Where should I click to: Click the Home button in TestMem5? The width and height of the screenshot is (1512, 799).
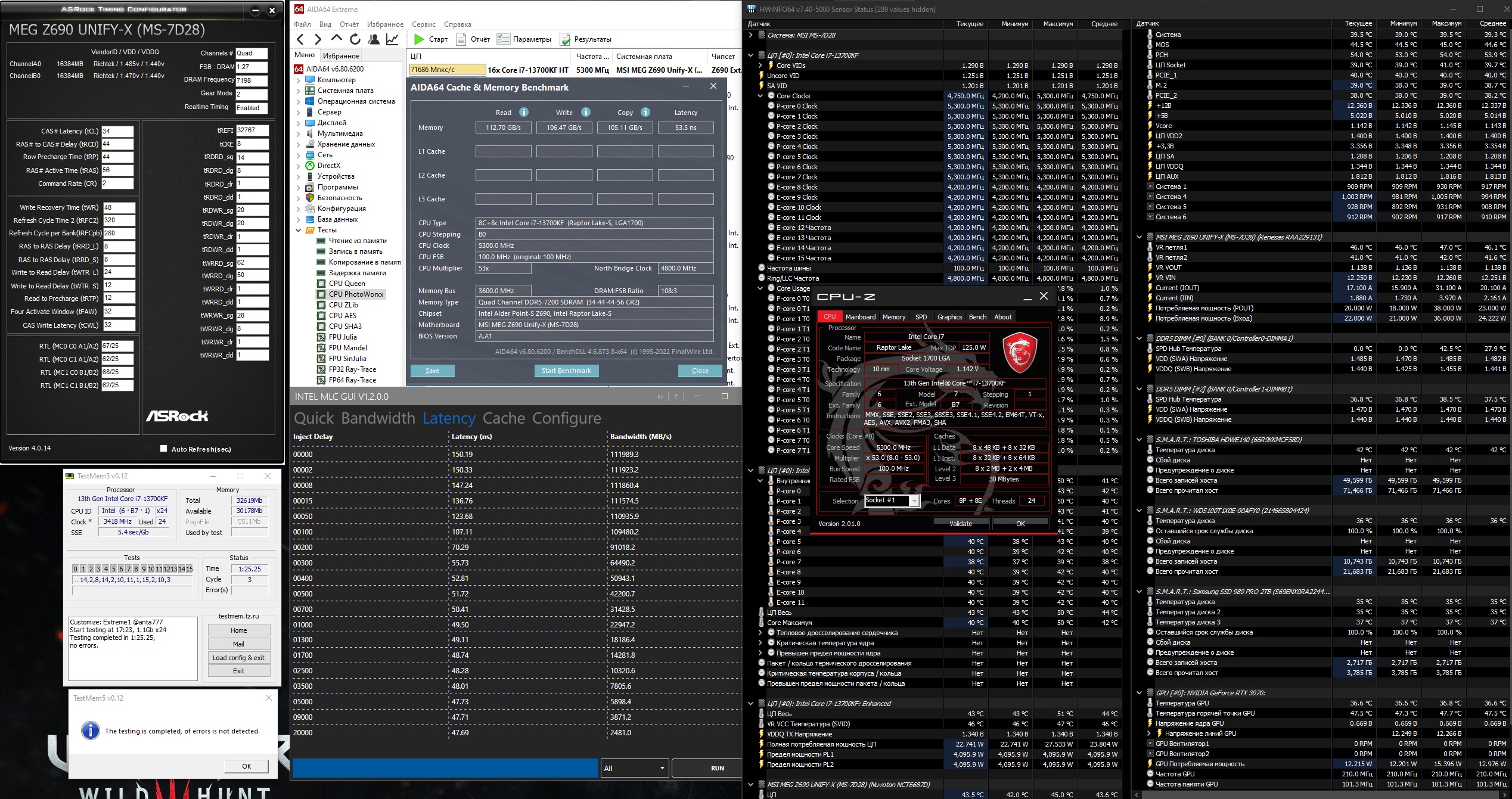[x=238, y=630]
